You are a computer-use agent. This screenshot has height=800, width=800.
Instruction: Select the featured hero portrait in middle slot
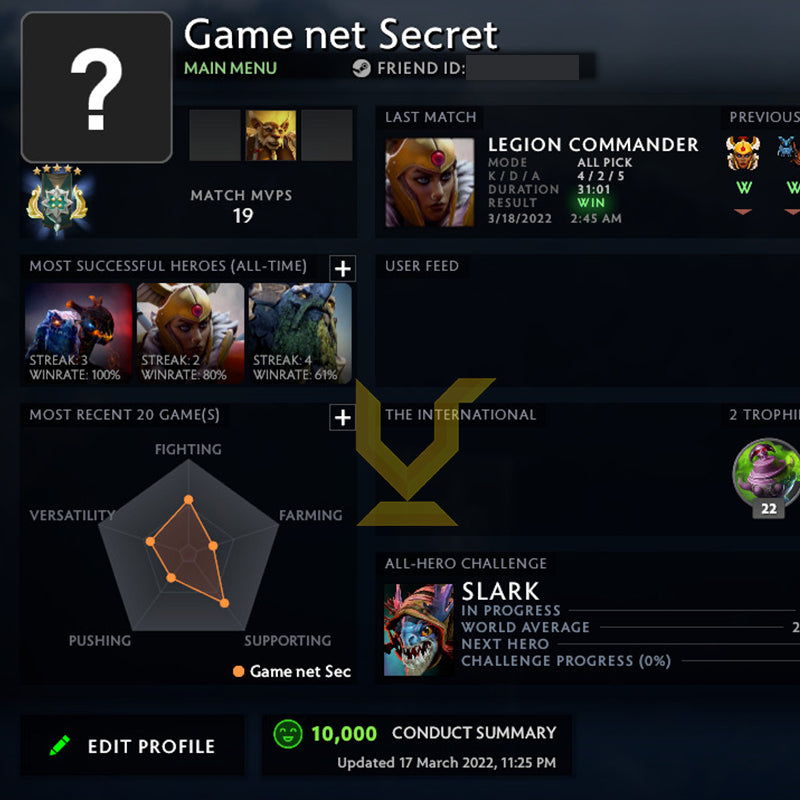[x=270, y=135]
